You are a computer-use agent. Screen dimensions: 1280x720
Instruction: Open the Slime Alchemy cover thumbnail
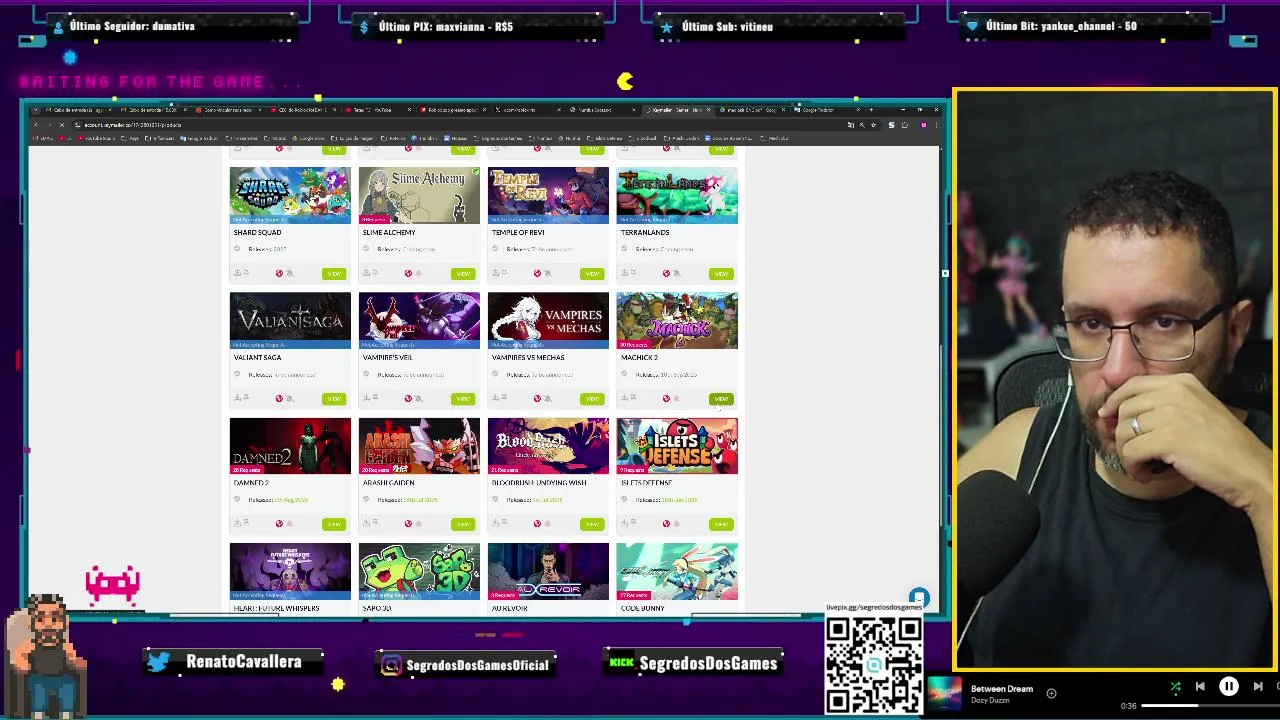pyautogui.click(x=419, y=195)
